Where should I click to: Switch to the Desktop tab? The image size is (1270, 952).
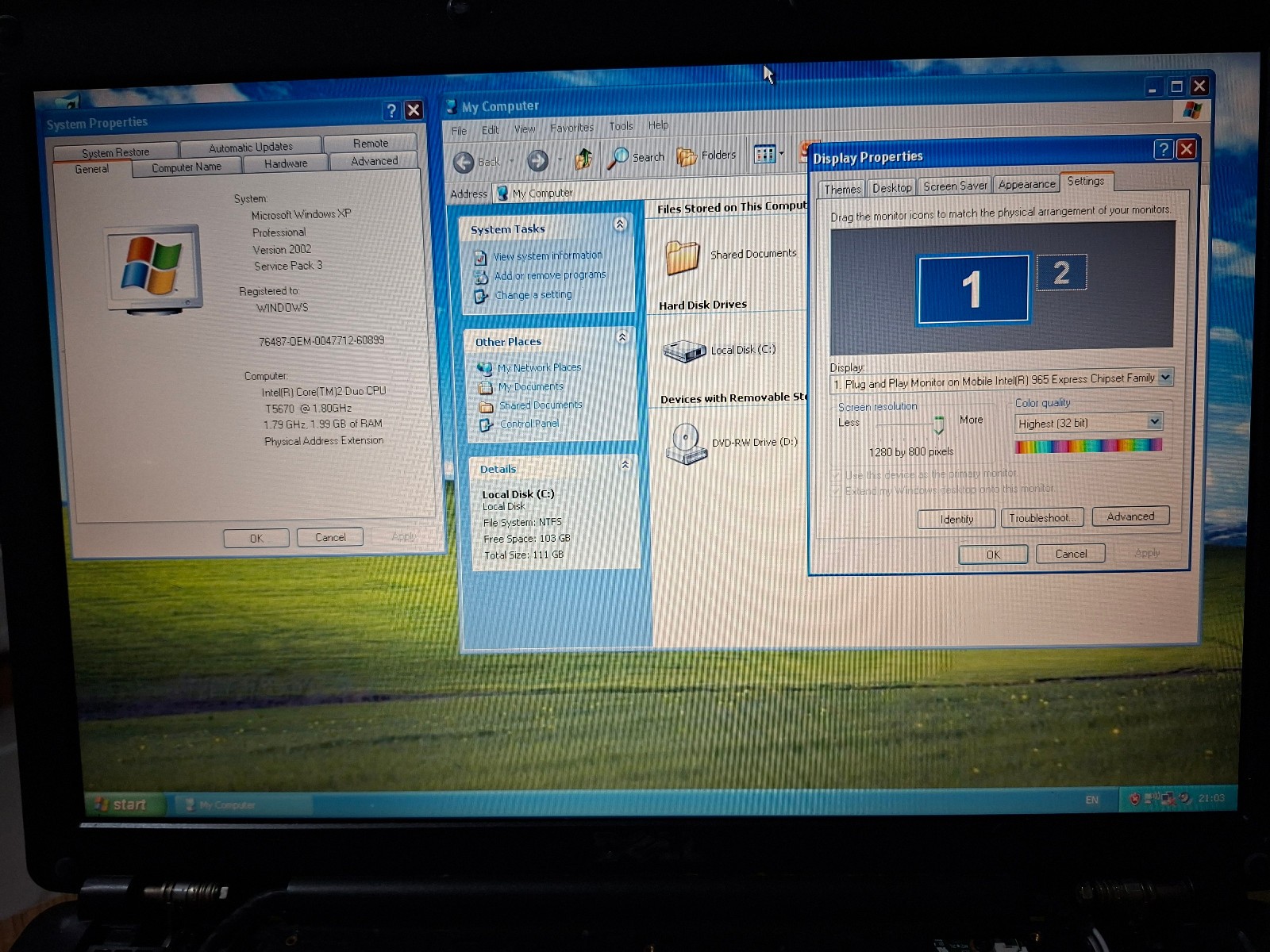pos(892,187)
